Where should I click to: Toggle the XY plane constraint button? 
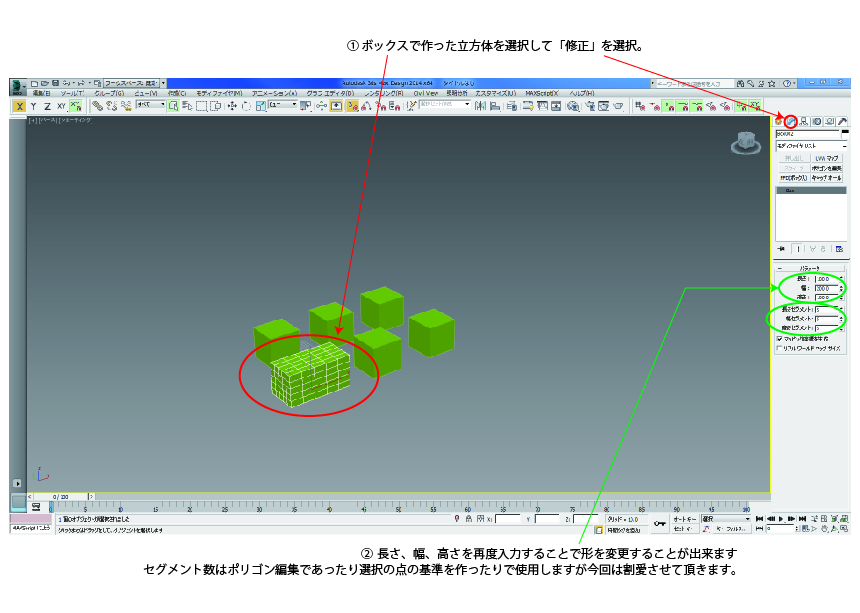(61, 105)
